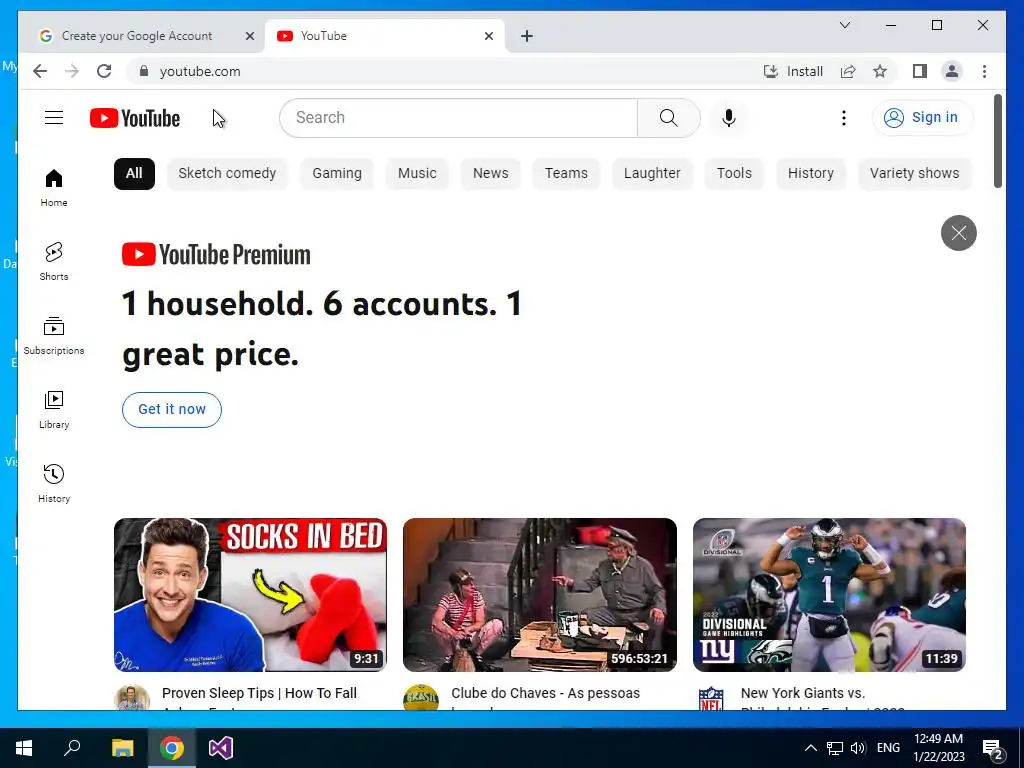
Task: Open Shorts in the sidebar
Action: (54, 262)
